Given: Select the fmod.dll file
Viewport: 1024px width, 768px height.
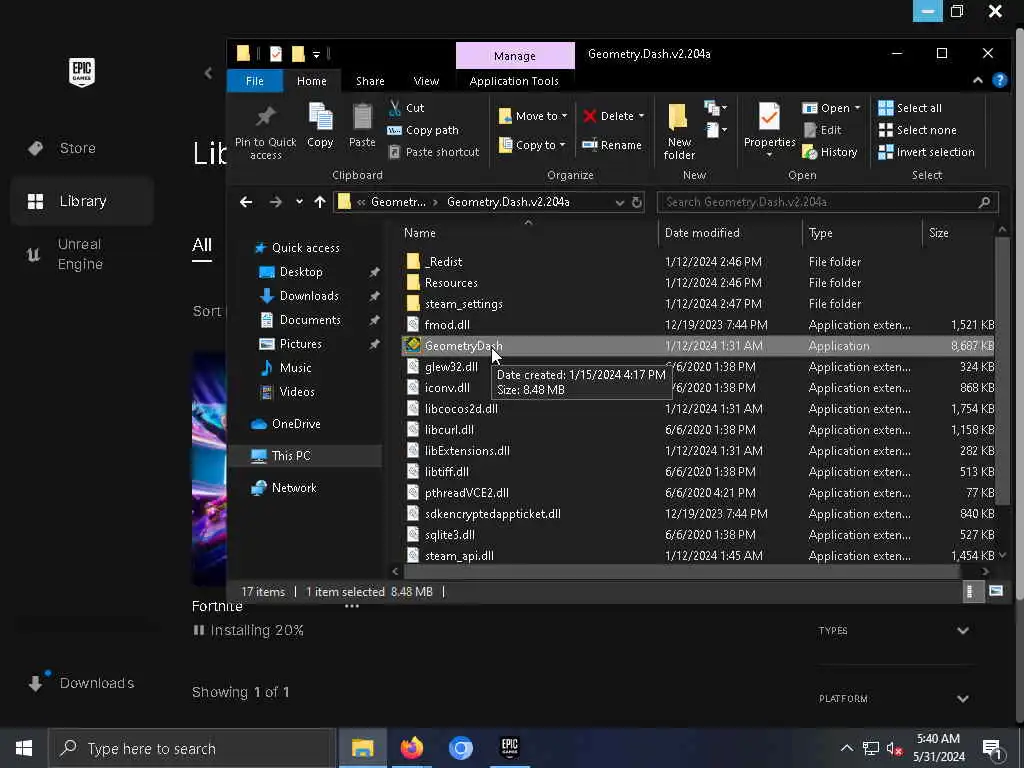Looking at the screenshot, I should (x=447, y=325).
